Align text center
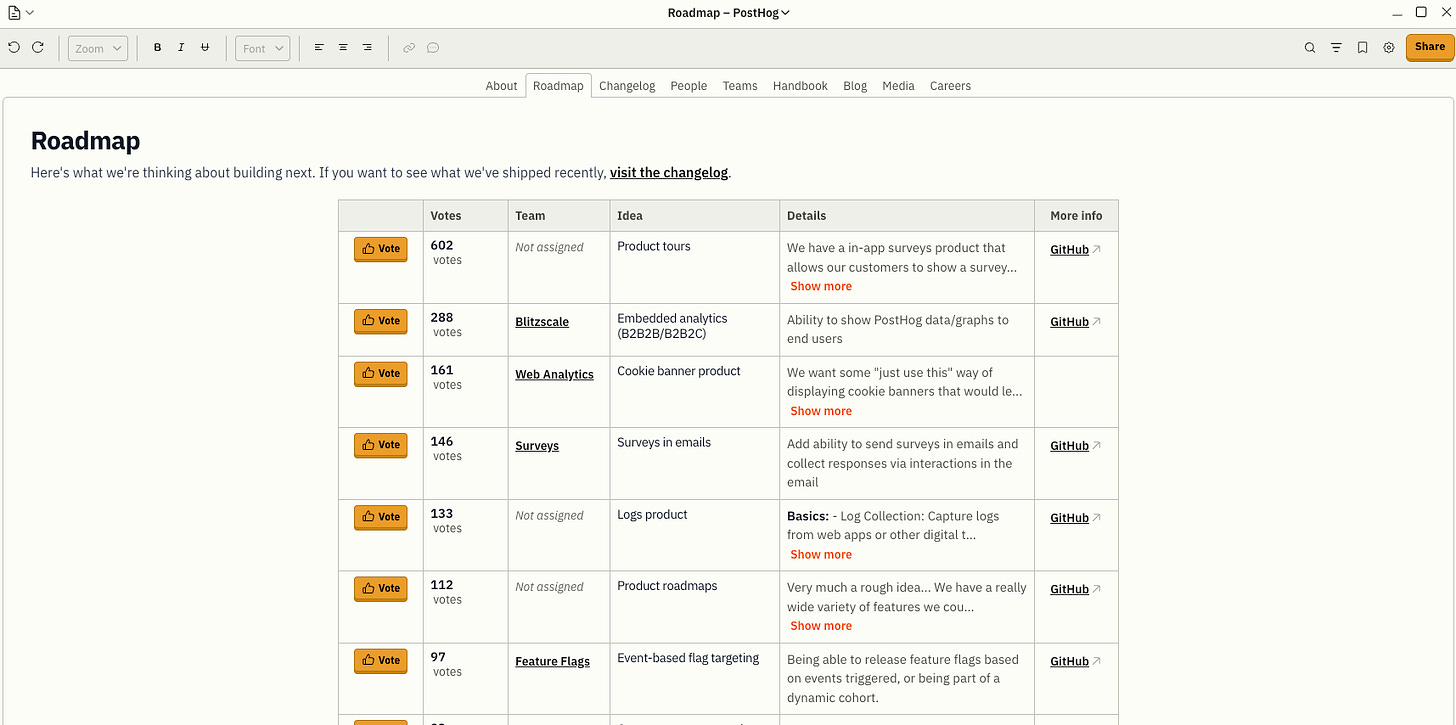Viewport: 1456px width, 725px height. 343,48
